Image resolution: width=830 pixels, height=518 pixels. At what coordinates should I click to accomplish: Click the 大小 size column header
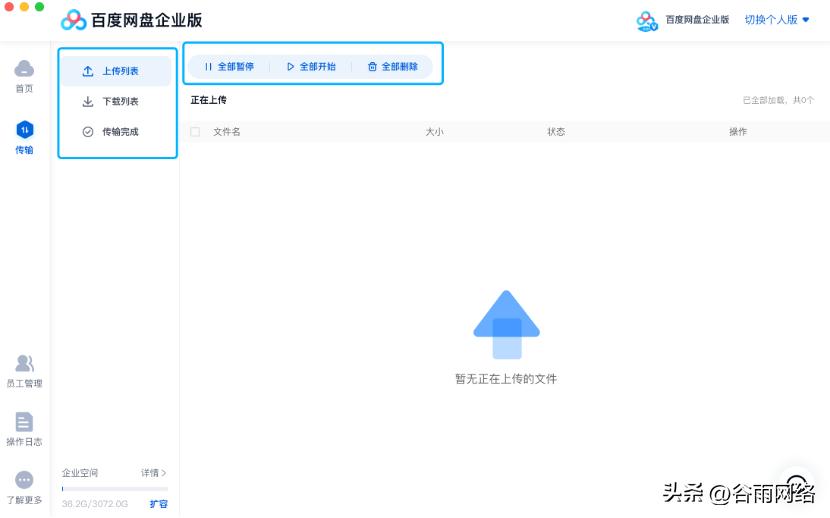[x=434, y=132]
